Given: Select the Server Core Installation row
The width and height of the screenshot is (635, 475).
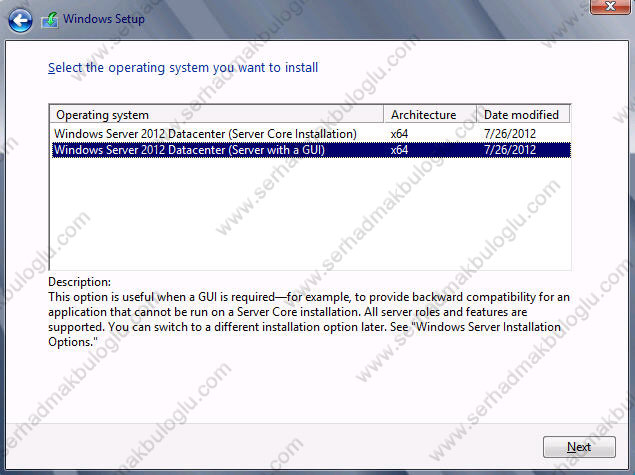Looking at the screenshot, I should point(311,134).
